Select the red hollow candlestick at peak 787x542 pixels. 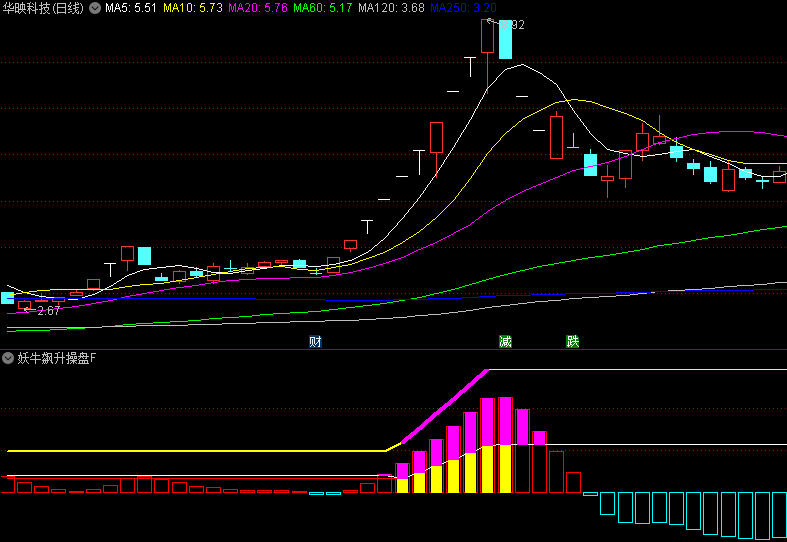[x=487, y=36]
